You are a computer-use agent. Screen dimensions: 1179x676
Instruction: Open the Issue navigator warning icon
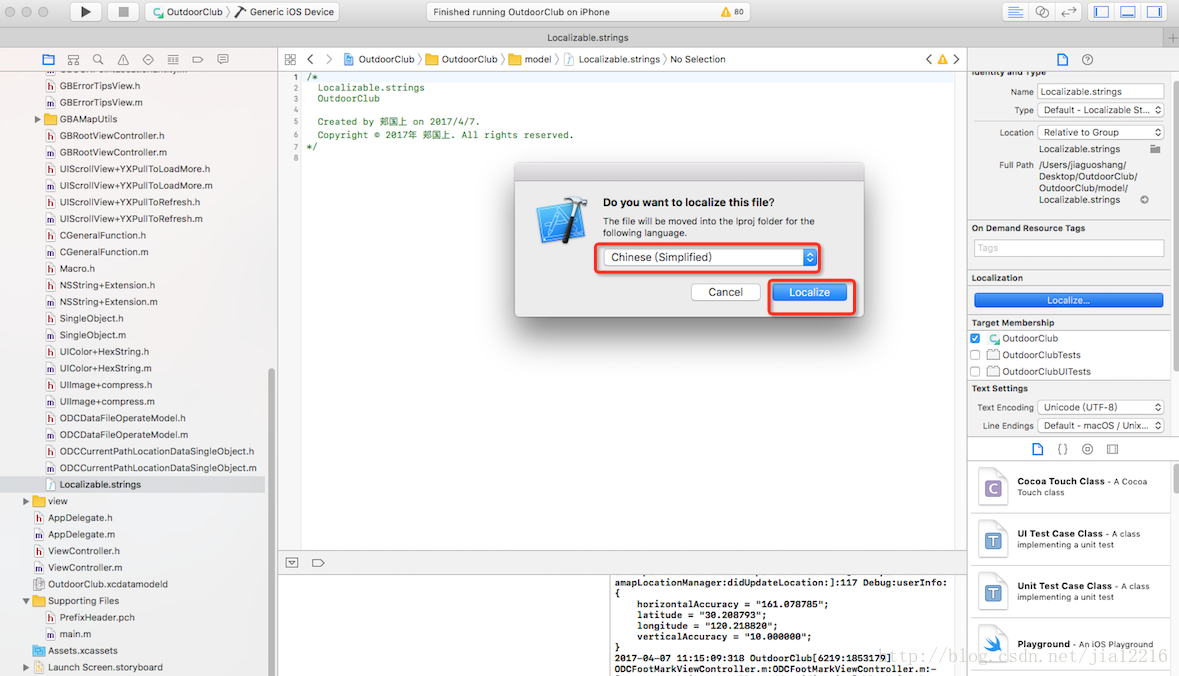tap(123, 59)
